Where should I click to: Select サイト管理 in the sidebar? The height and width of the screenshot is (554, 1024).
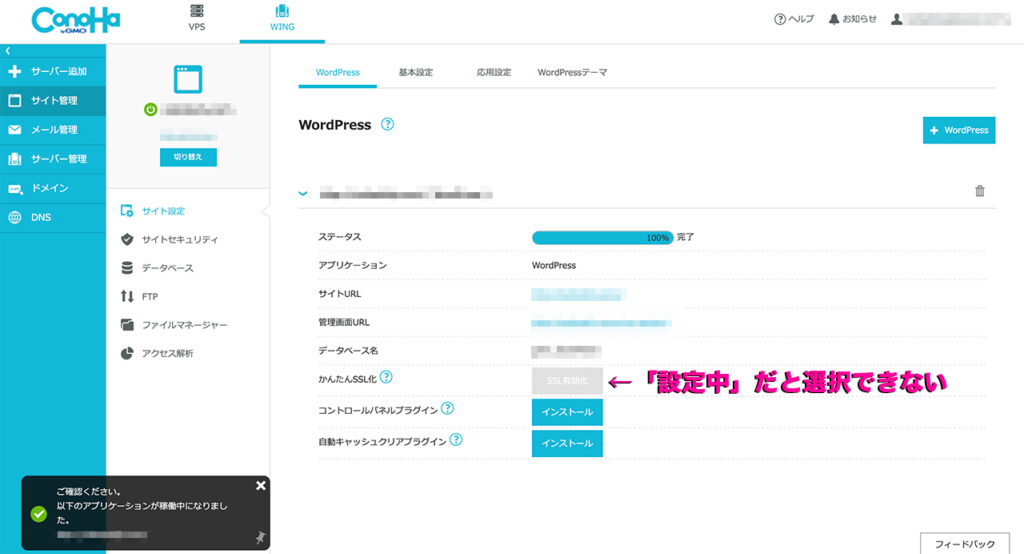tap(53, 101)
